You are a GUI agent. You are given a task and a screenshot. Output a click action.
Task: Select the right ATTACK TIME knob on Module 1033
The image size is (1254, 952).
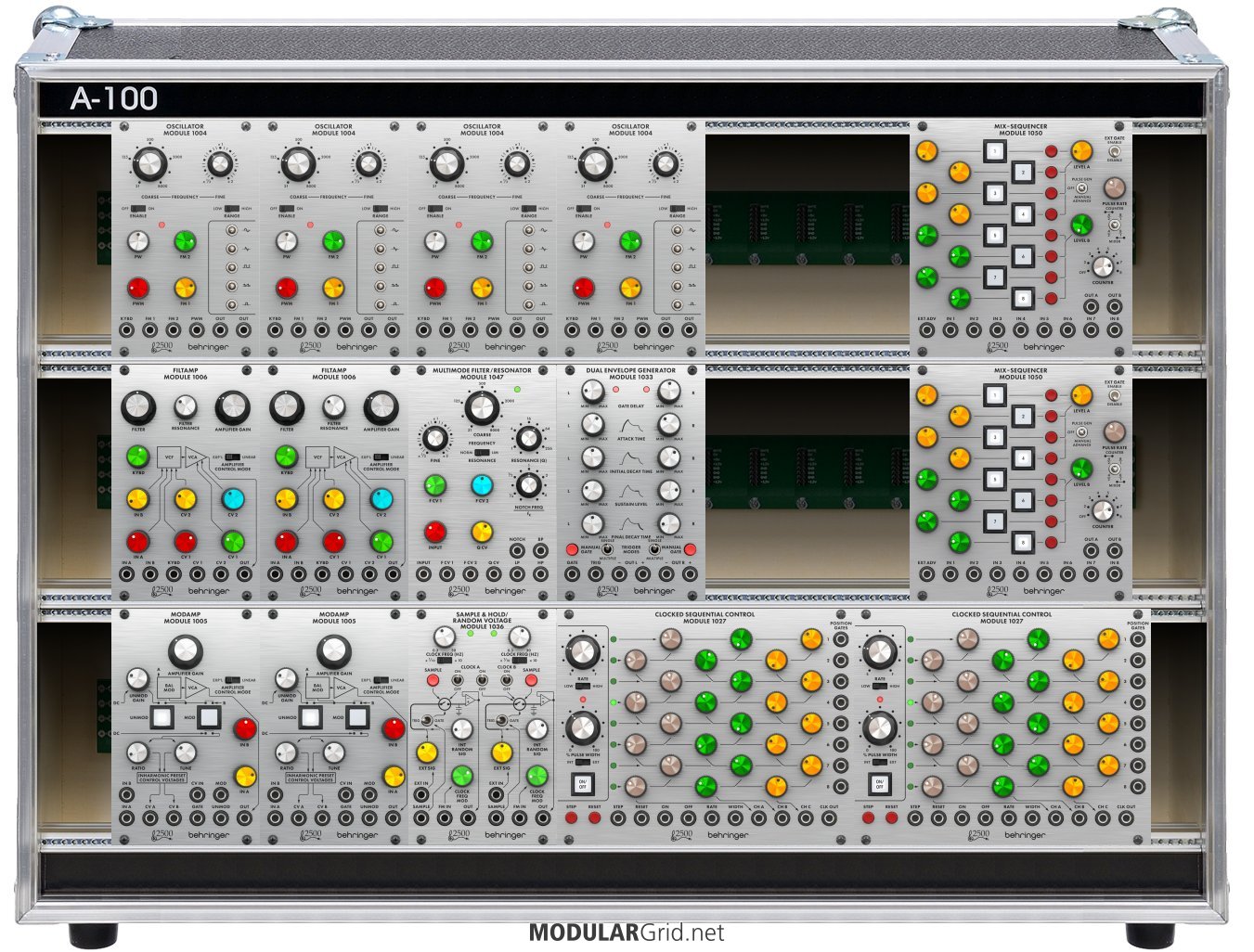tap(669, 425)
